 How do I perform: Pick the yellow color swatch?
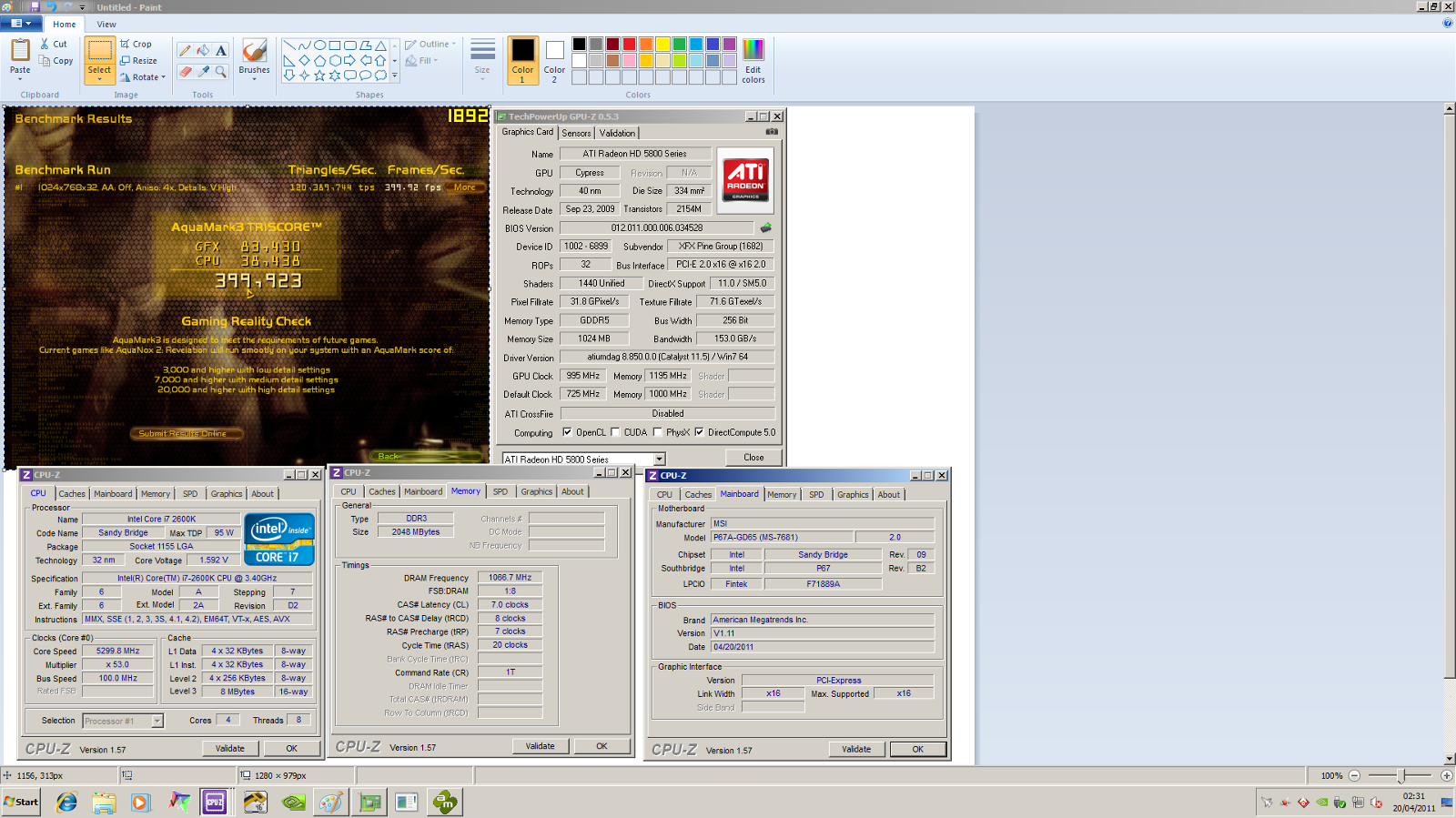click(x=662, y=44)
